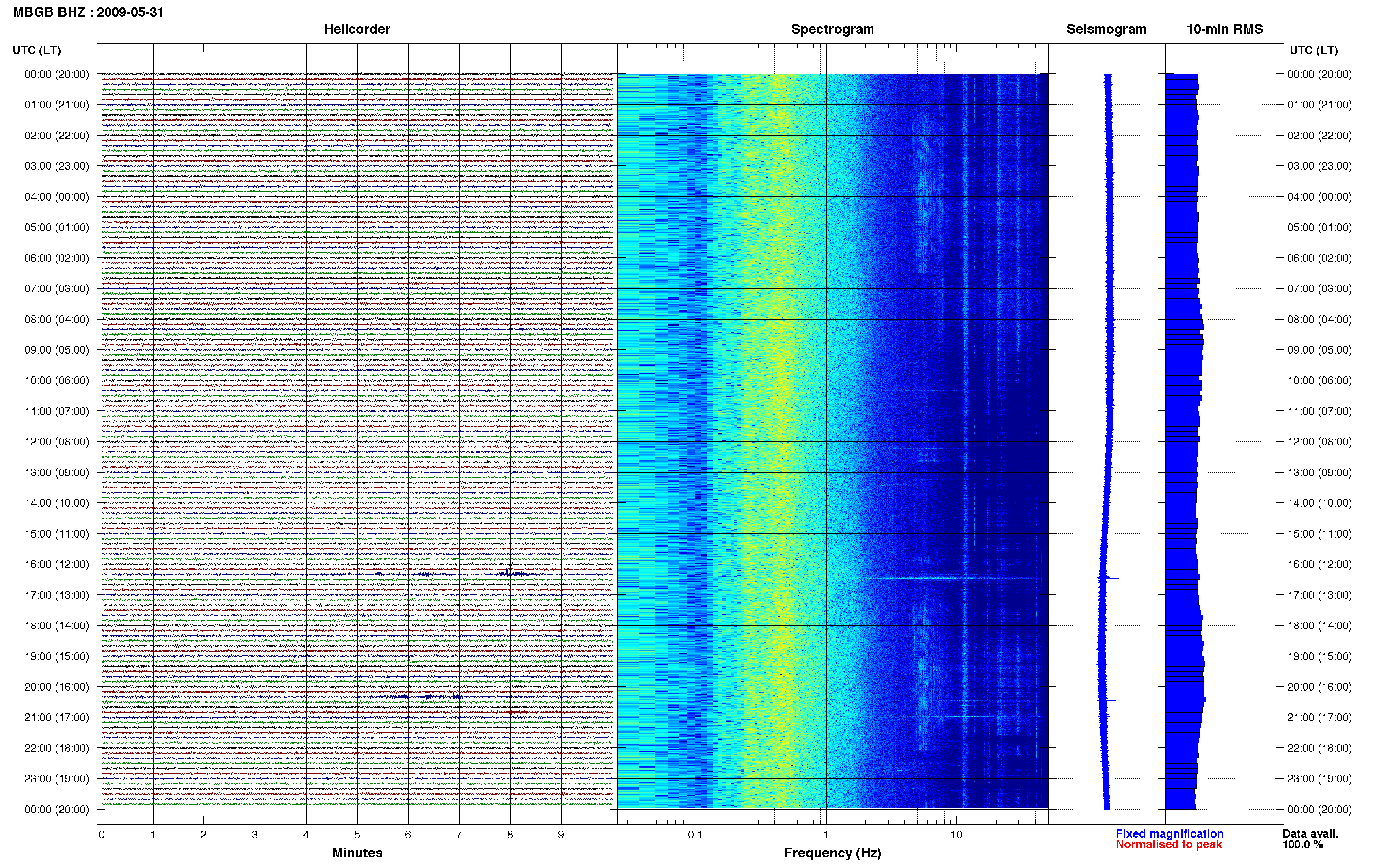
Task: Click left axis label '17:00 (13:00)'
Action: tap(56, 595)
